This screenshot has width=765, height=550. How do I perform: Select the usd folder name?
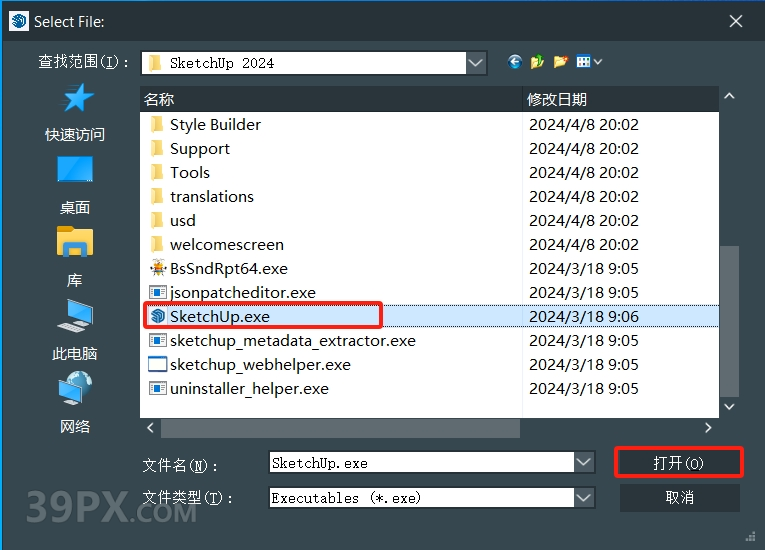[x=182, y=221]
